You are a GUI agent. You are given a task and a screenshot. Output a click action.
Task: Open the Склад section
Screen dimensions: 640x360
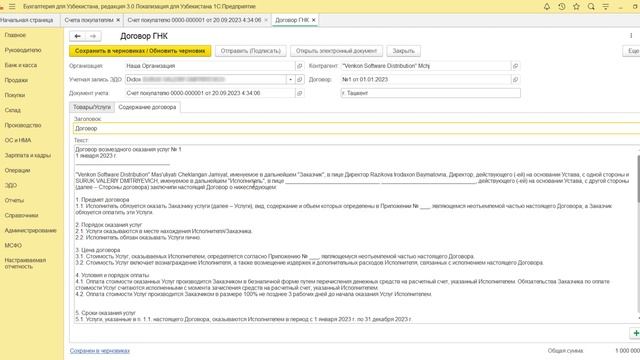click(13, 110)
